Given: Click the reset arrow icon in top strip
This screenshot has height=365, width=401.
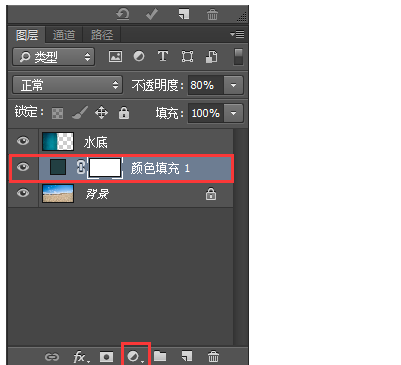Looking at the screenshot, I should [123, 14].
